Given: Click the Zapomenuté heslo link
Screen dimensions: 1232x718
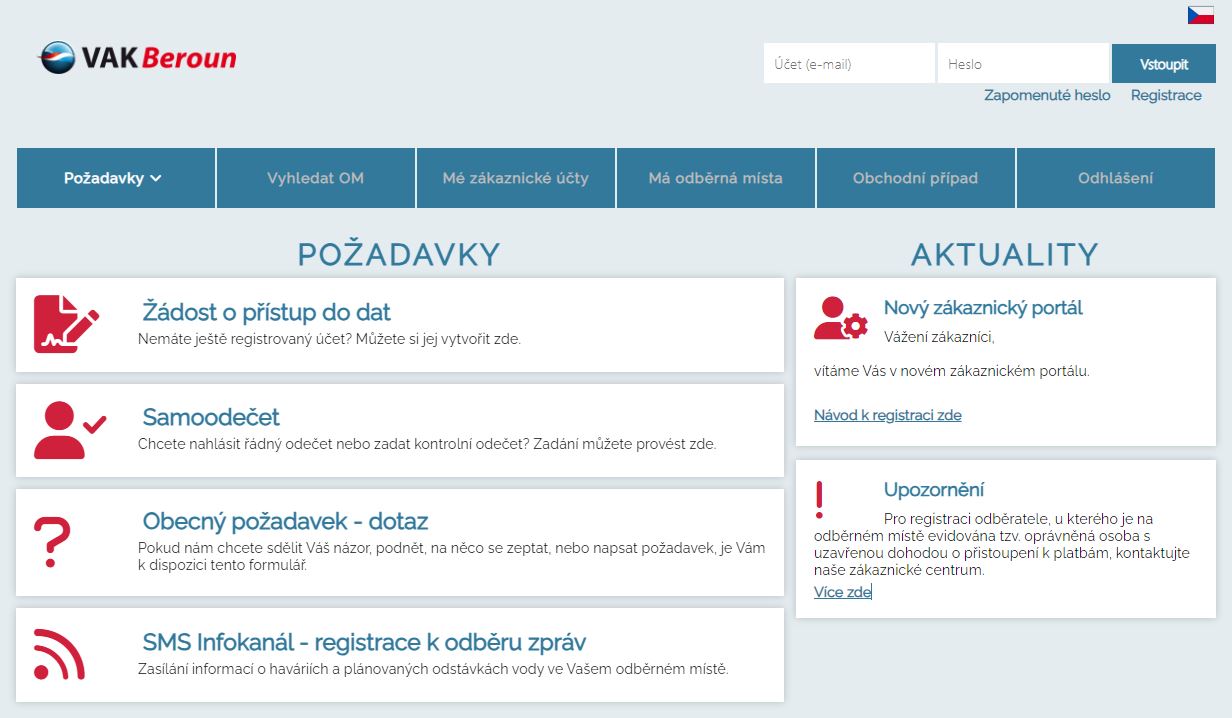Looking at the screenshot, I should [x=1047, y=95].
